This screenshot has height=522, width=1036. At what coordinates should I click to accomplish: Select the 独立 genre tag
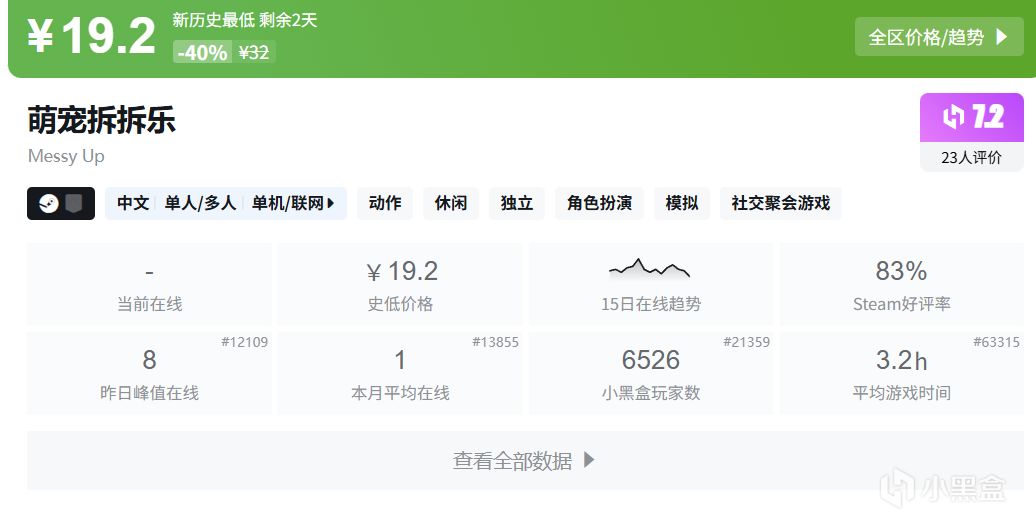click(x=517, y=204)
